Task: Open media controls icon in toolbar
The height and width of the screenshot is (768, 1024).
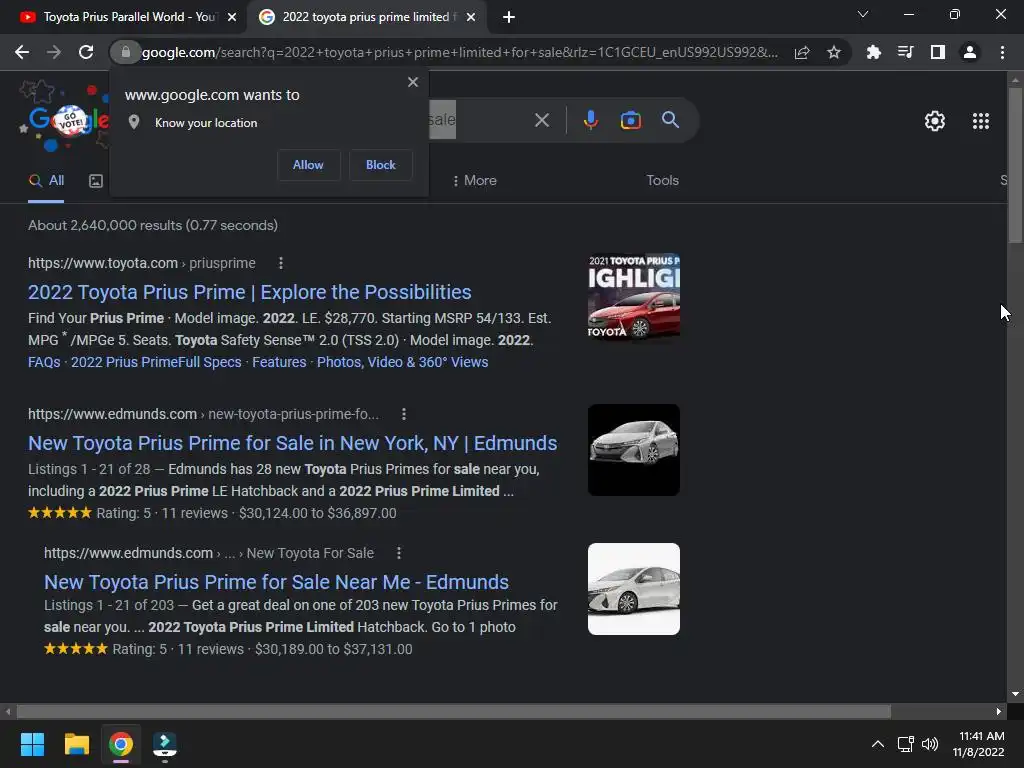Action: [905, 52]
